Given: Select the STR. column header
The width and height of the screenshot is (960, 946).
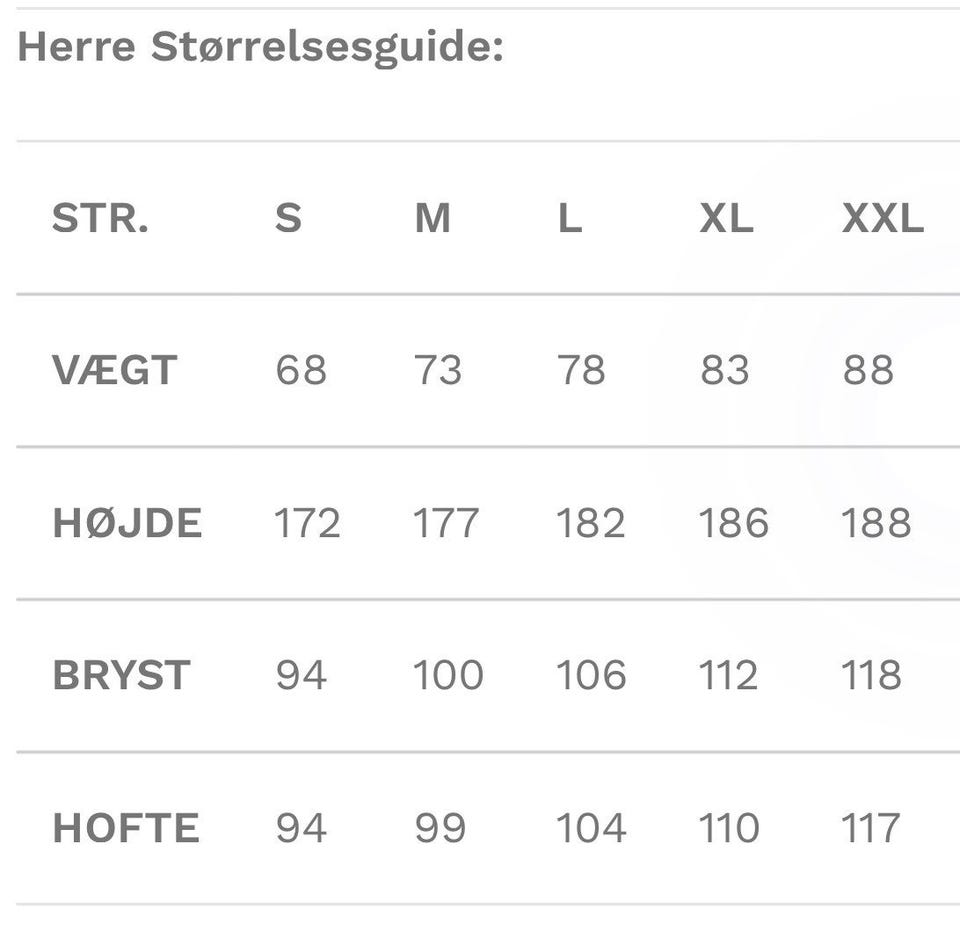Looking at the screenshot, I should (x=100, y=218).
